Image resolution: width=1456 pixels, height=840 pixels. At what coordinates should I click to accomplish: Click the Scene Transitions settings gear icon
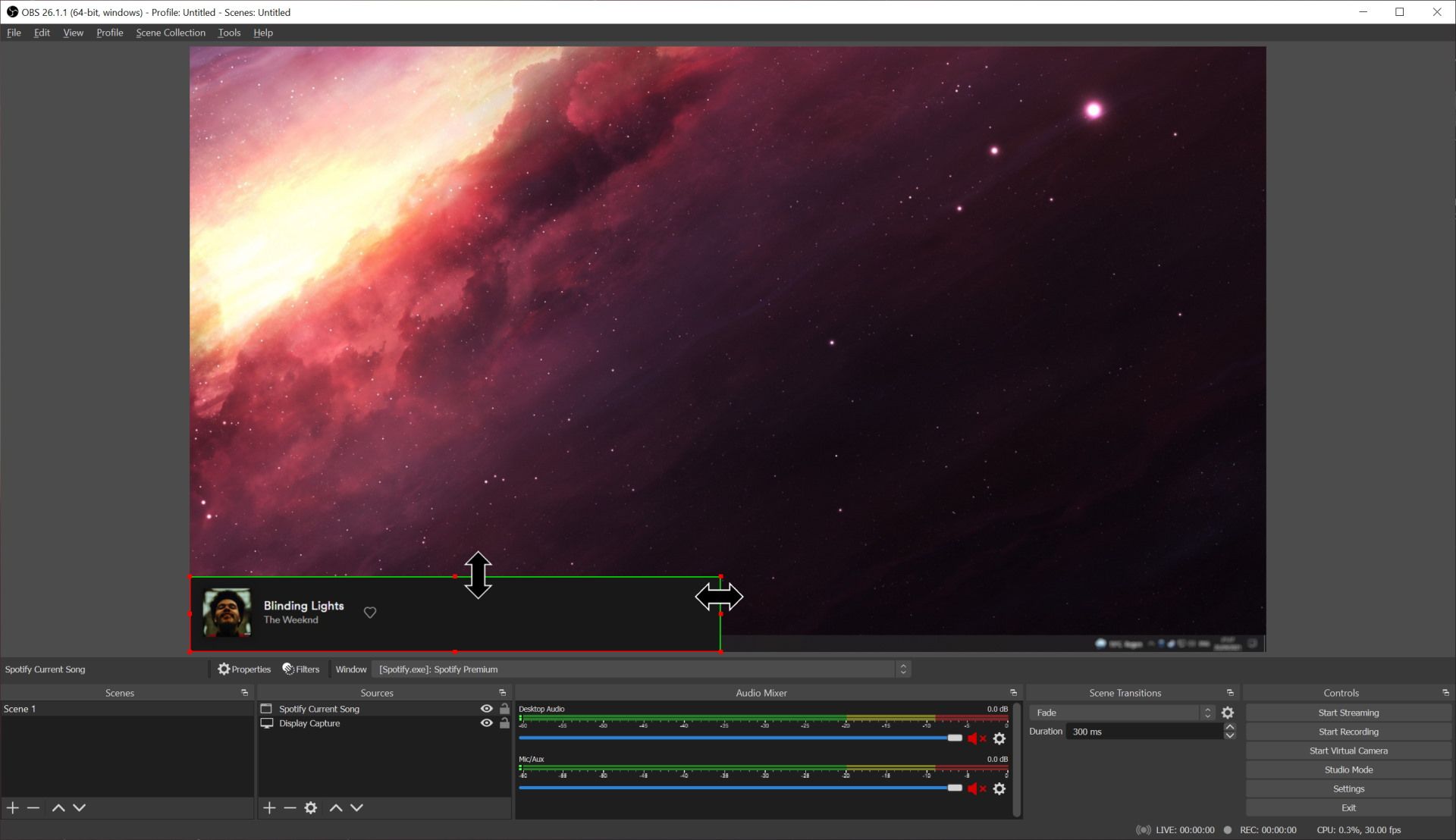click(x=1228, y=711)
